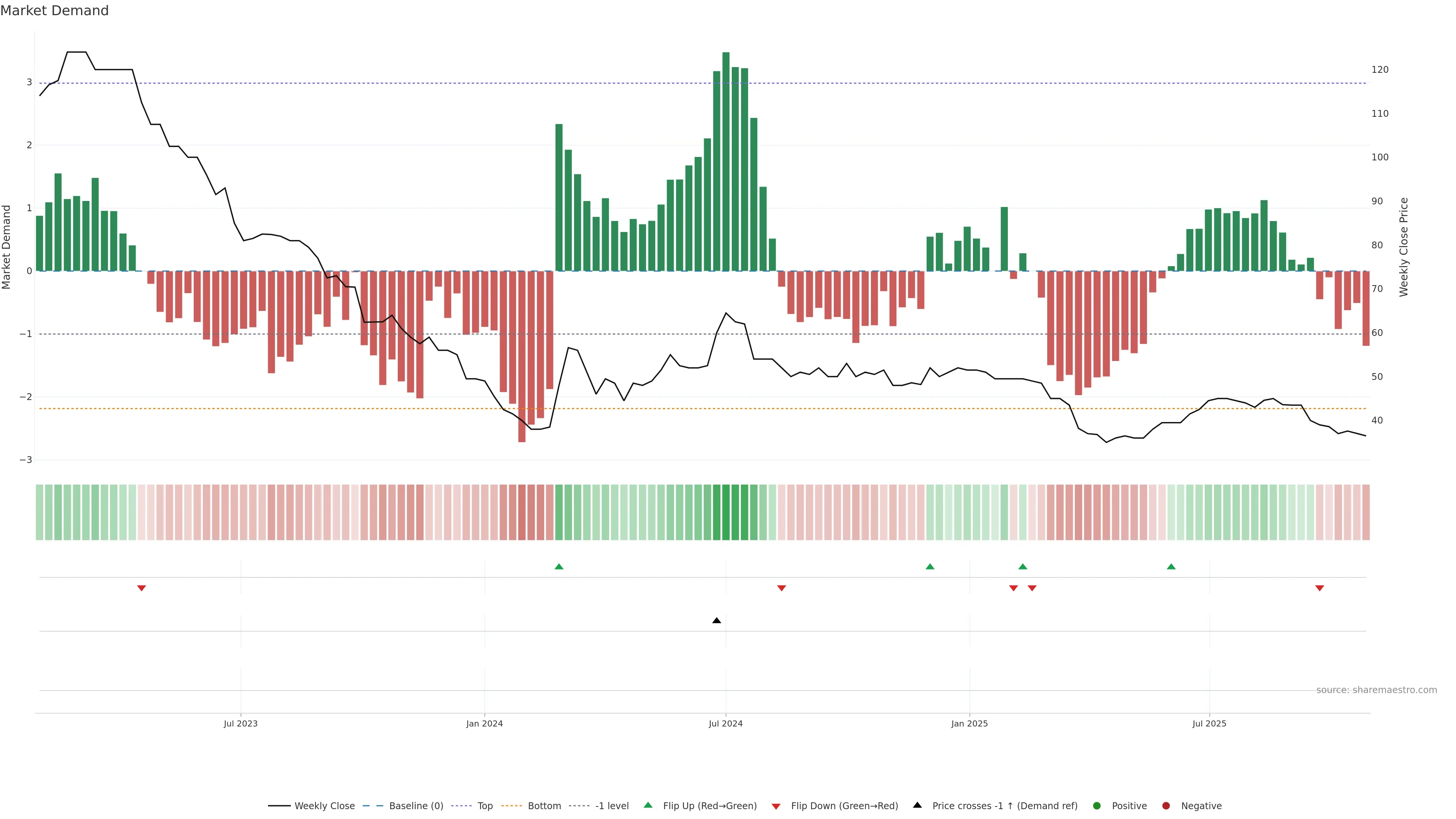Click the final red Flip Down marker
Image resolution: width=1456 pixels, height=819 pixels.
tap(1319, 588)
